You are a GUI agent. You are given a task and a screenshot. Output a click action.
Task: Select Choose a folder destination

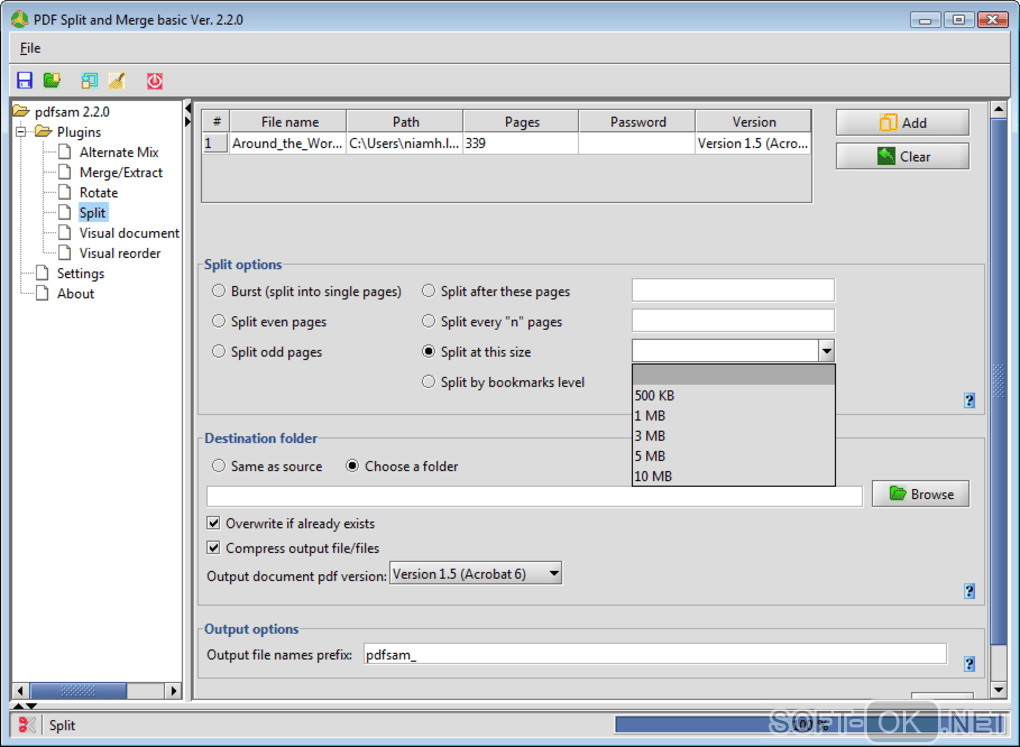(352, 466)
